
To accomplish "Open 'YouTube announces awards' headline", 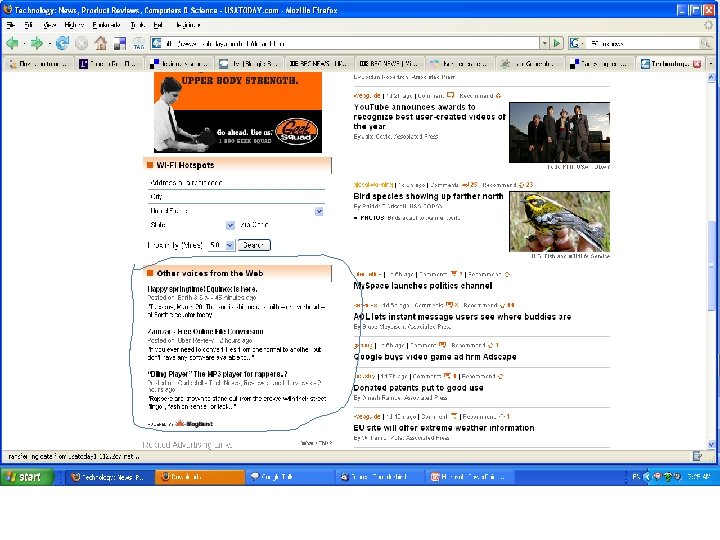I will point(429,117).
